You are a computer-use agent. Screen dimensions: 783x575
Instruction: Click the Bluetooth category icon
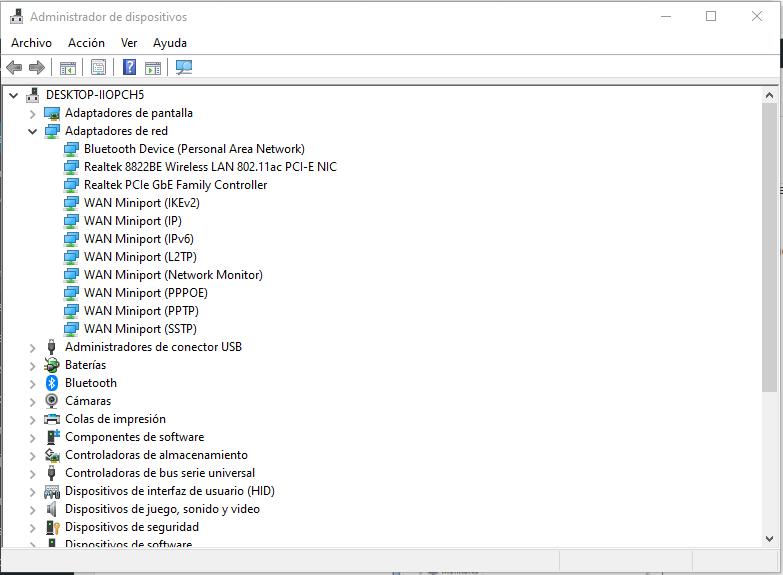coord(52,383)
